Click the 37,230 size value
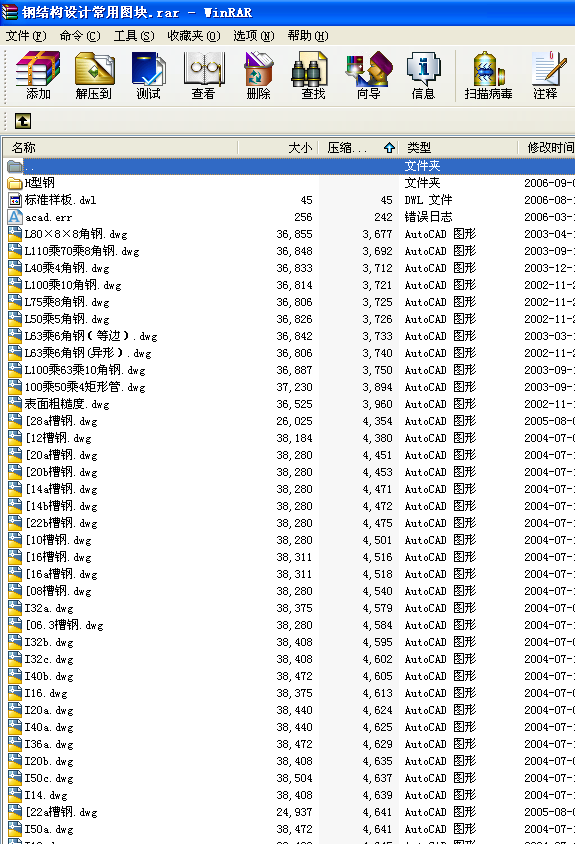Image resolution: width=575 pixels, height=844 pixels. (294, 388)
